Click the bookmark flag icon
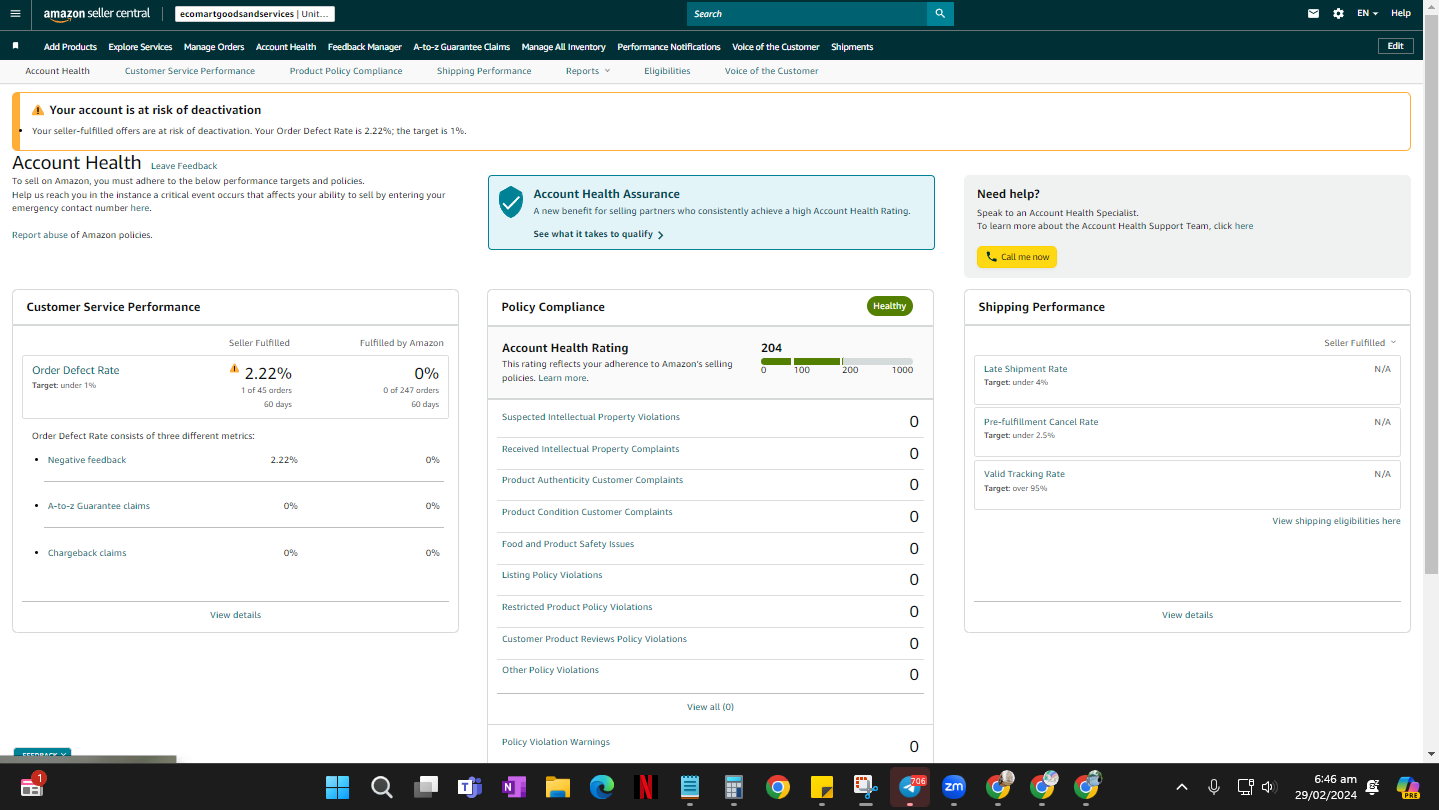The image size is (1439, 810). [15, 46]
